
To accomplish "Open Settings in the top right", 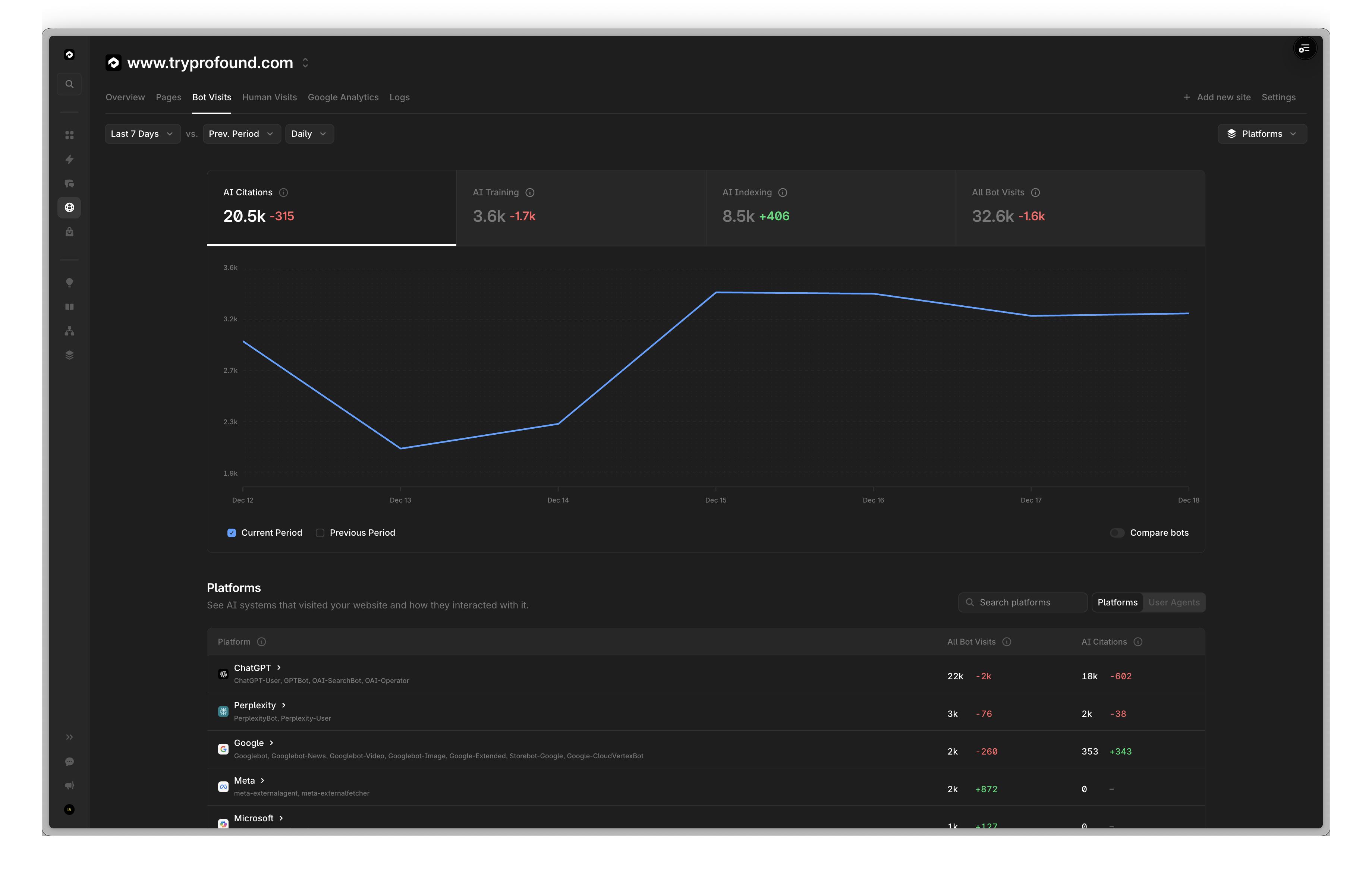I will click(1279, 97).
